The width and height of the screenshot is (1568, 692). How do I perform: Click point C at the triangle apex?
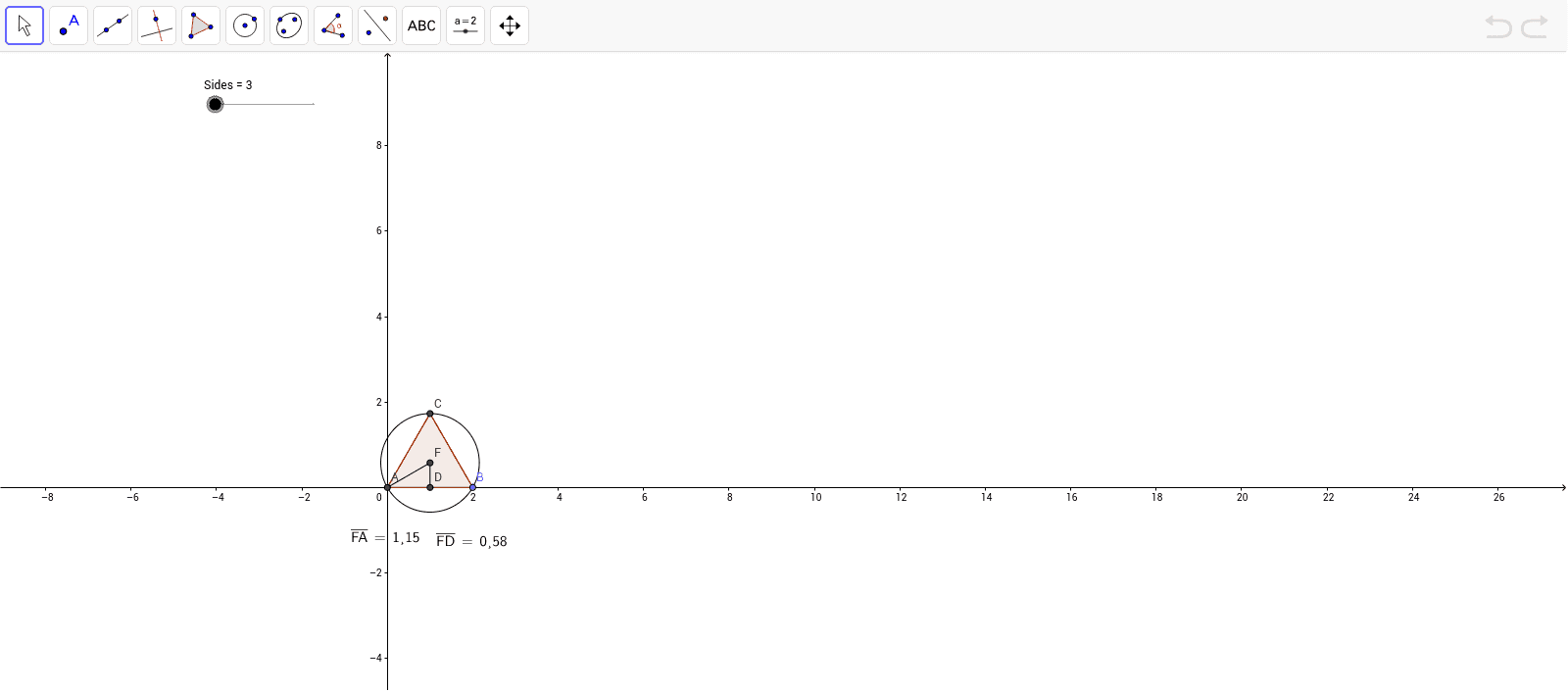430,414
